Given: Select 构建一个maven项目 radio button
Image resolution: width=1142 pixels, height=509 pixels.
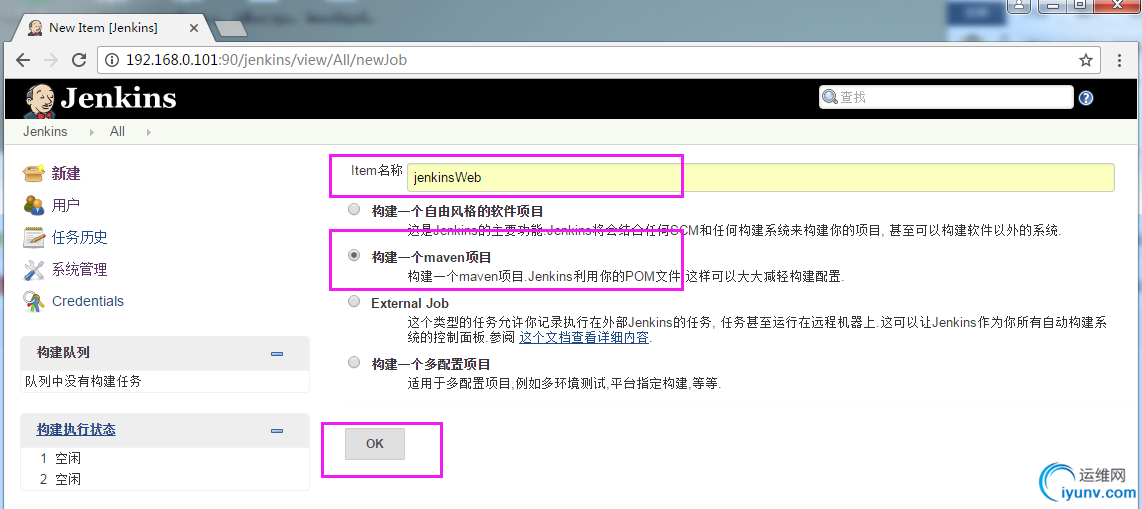Looking at the screenshot, I should [354, 256].
